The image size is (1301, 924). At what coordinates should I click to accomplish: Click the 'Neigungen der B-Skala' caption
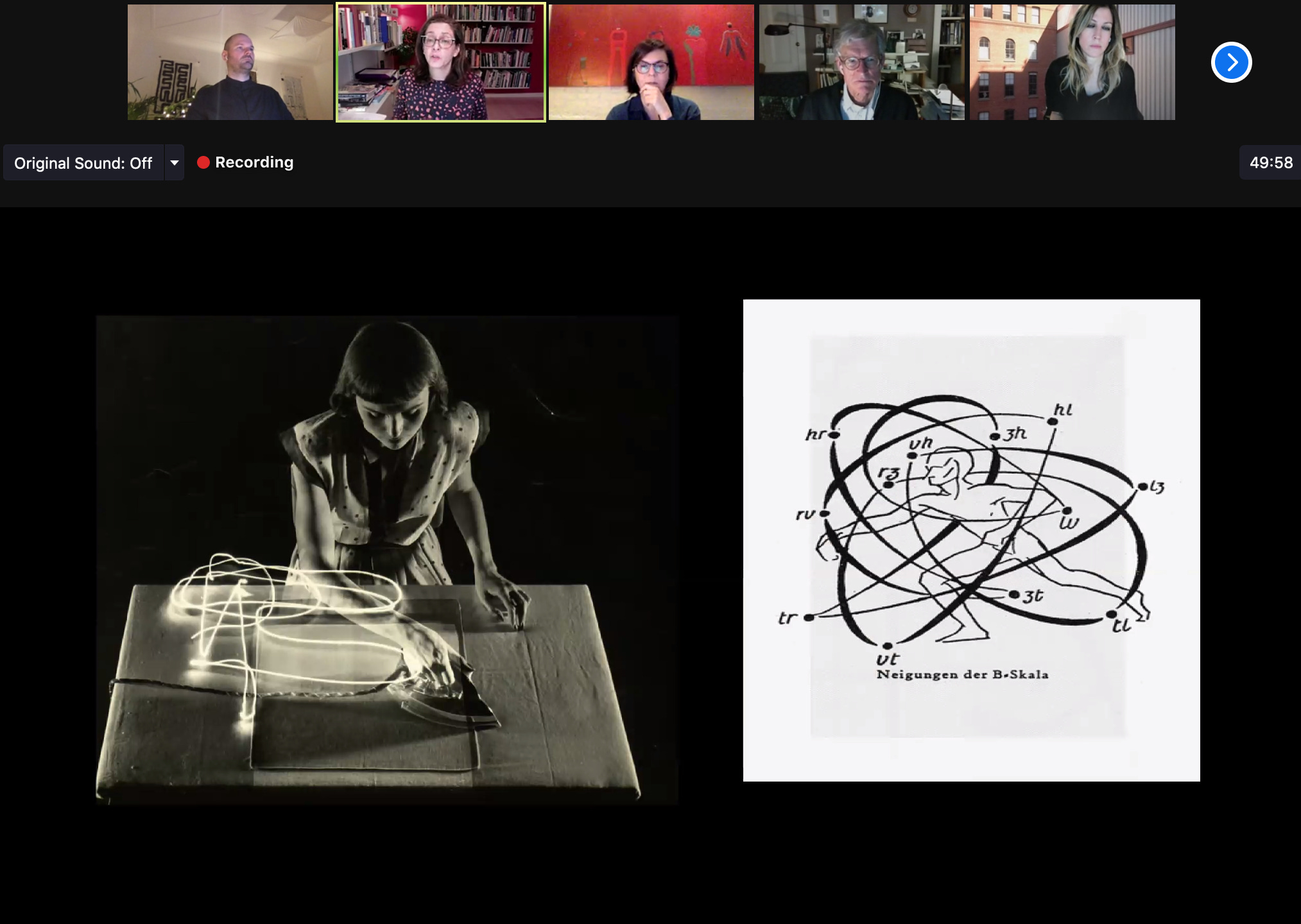coord(962,674)
